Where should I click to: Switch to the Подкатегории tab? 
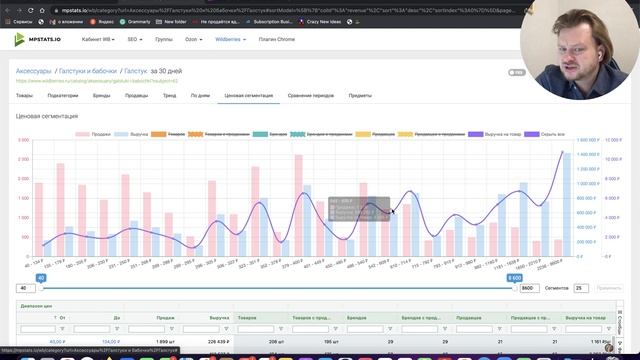click(62, 96)
